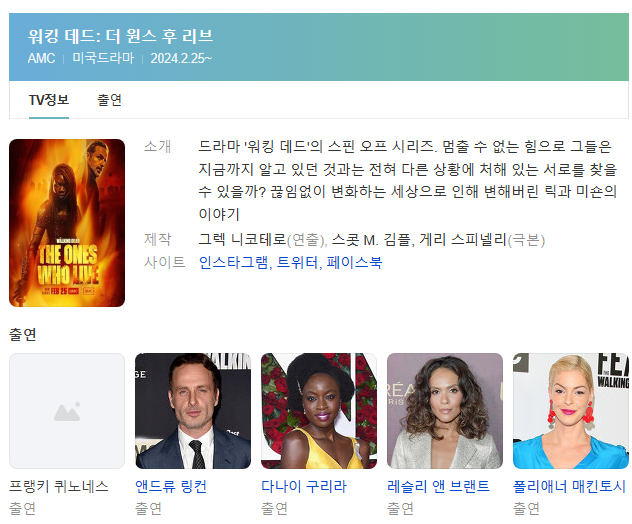Open the 트위터 site link
Image resolution: width=632 pixels, height=524 pixels.
click(297, 263)
